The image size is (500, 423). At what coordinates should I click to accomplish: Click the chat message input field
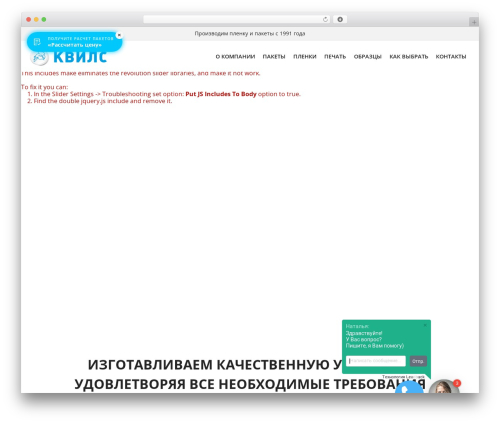[x=376, y=361]
